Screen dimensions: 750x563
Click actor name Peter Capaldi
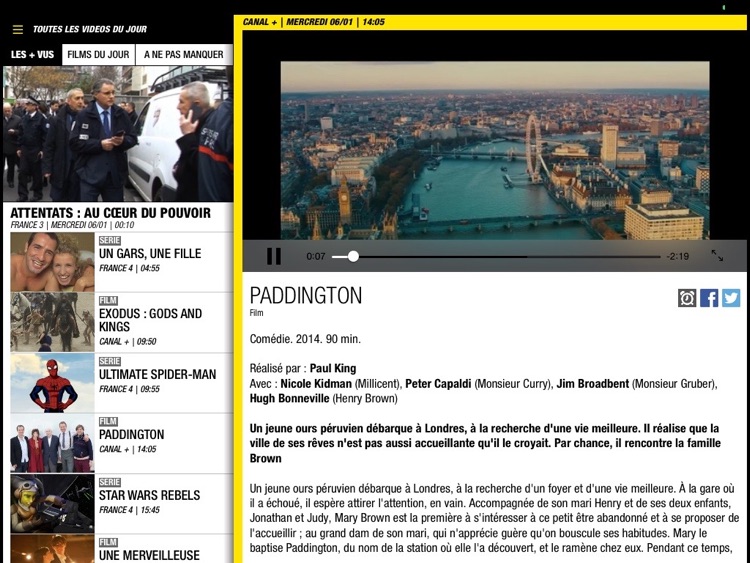coord(438,384)
